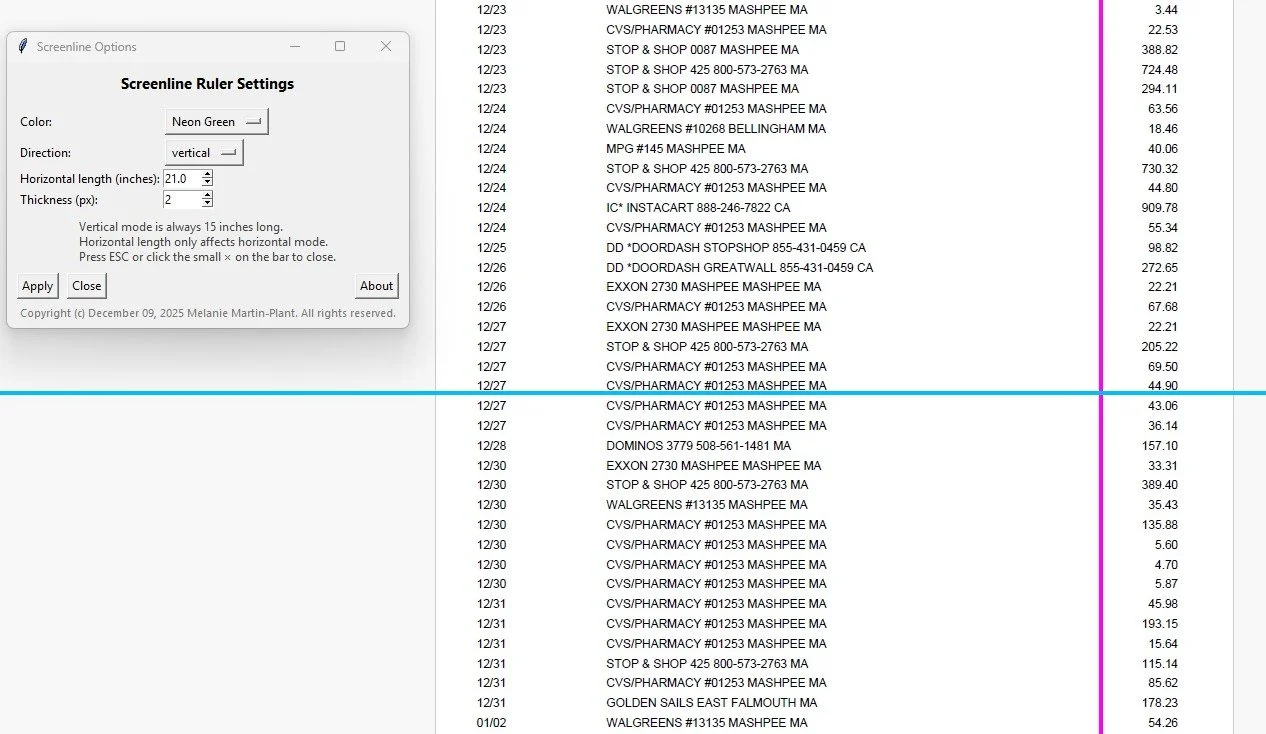Minimize the Screenline Options window
The width and height of the screenshot is (1266, 734).
[x=295, y=47]
